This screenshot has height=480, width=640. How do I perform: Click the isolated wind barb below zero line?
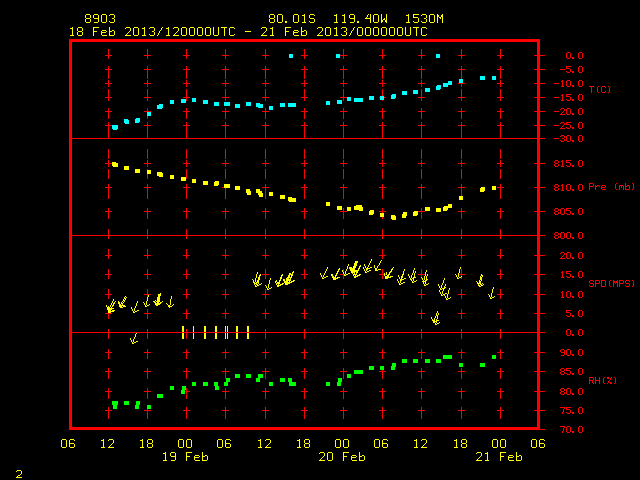coord(134,338)
